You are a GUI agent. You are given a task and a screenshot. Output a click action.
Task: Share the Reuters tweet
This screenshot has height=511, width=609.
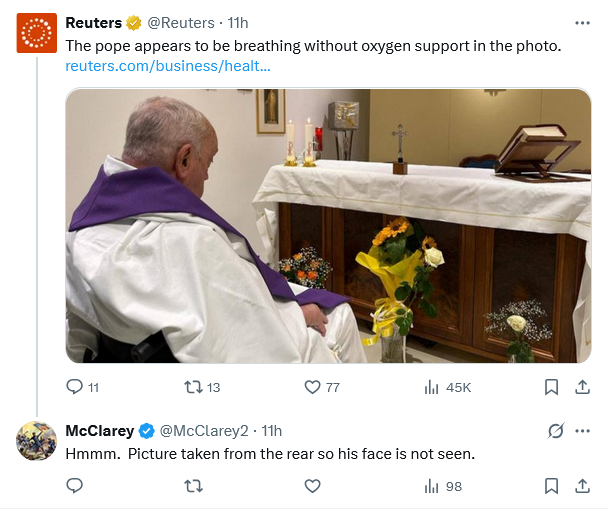click(x=582, y=387)
